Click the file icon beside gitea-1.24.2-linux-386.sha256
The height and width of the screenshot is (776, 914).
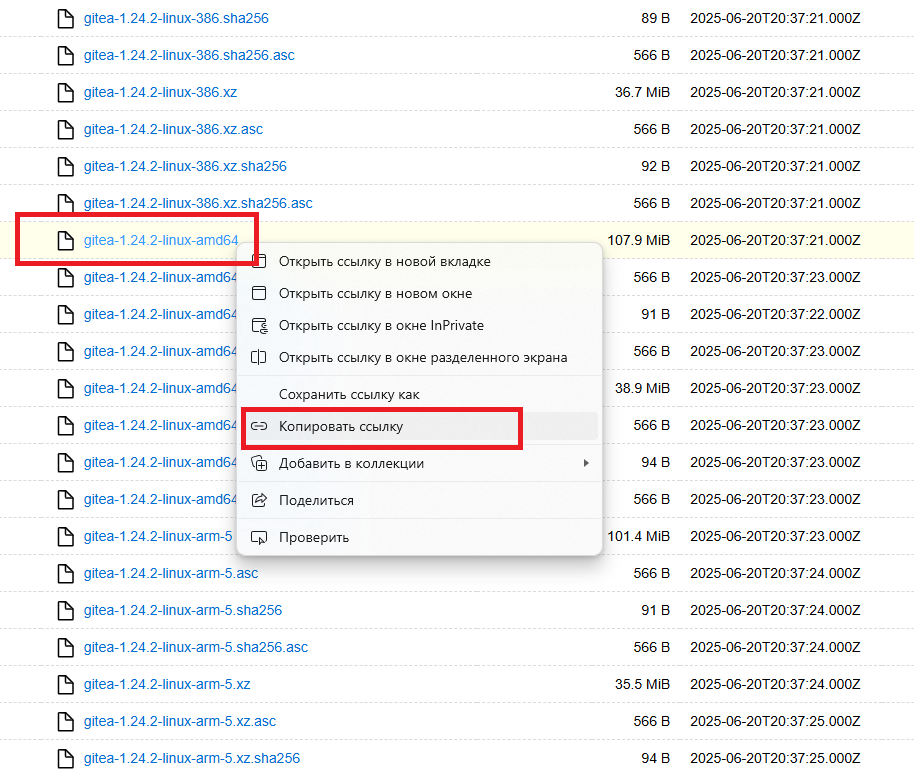(x=66, y=19)
